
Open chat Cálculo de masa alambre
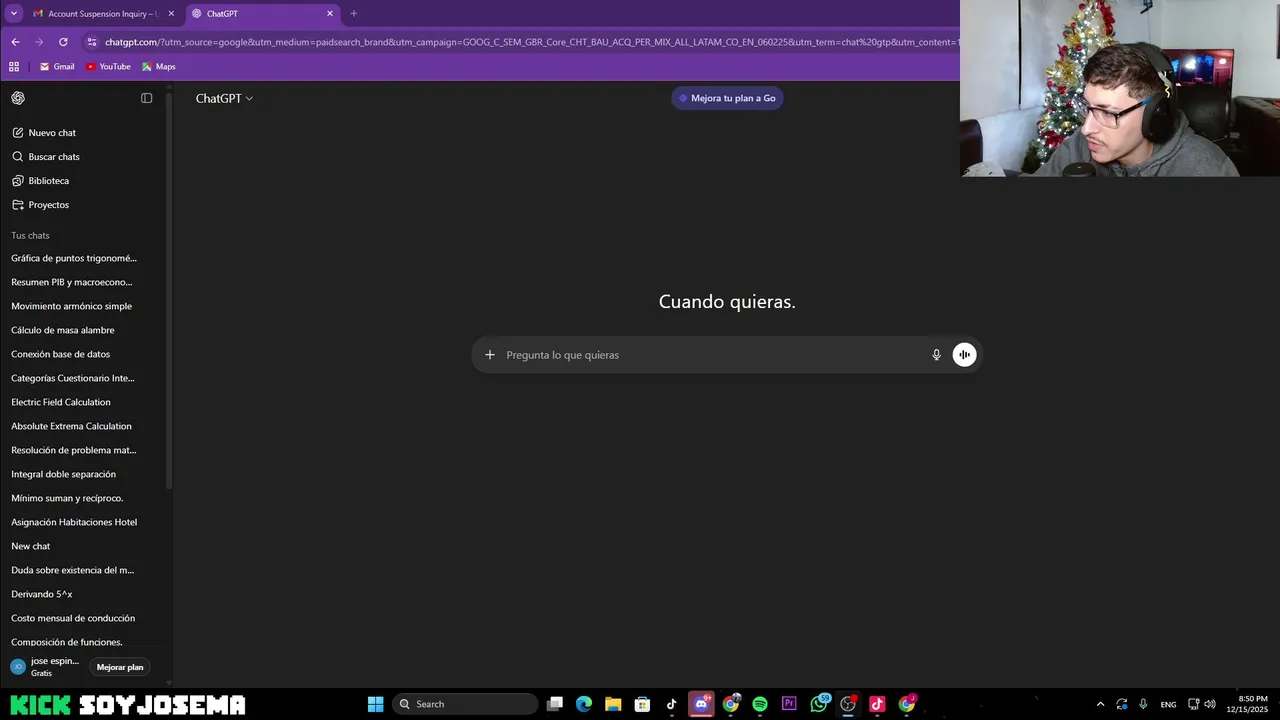pos(63,330)
